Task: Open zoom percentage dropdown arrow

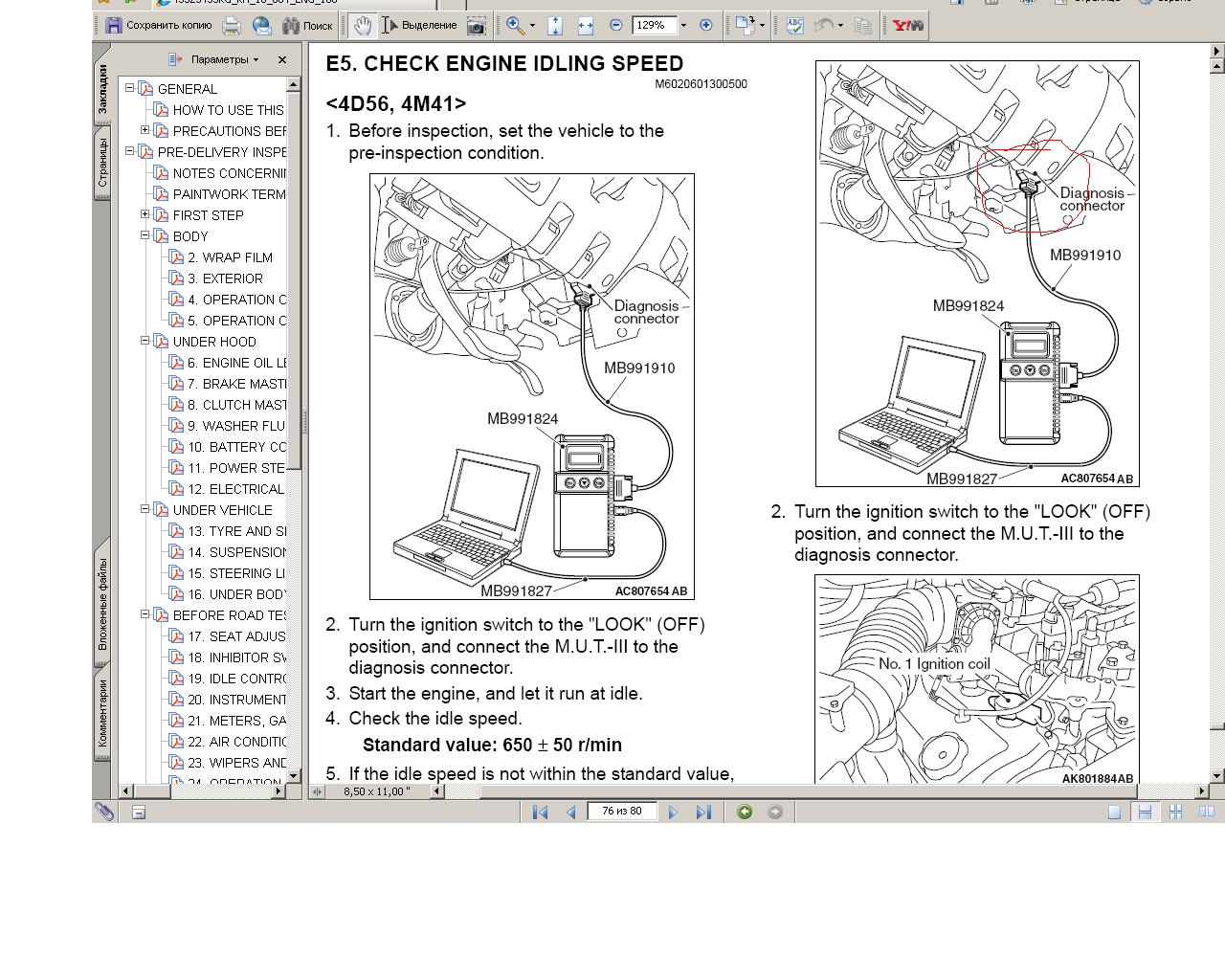Action: (683, 26)
